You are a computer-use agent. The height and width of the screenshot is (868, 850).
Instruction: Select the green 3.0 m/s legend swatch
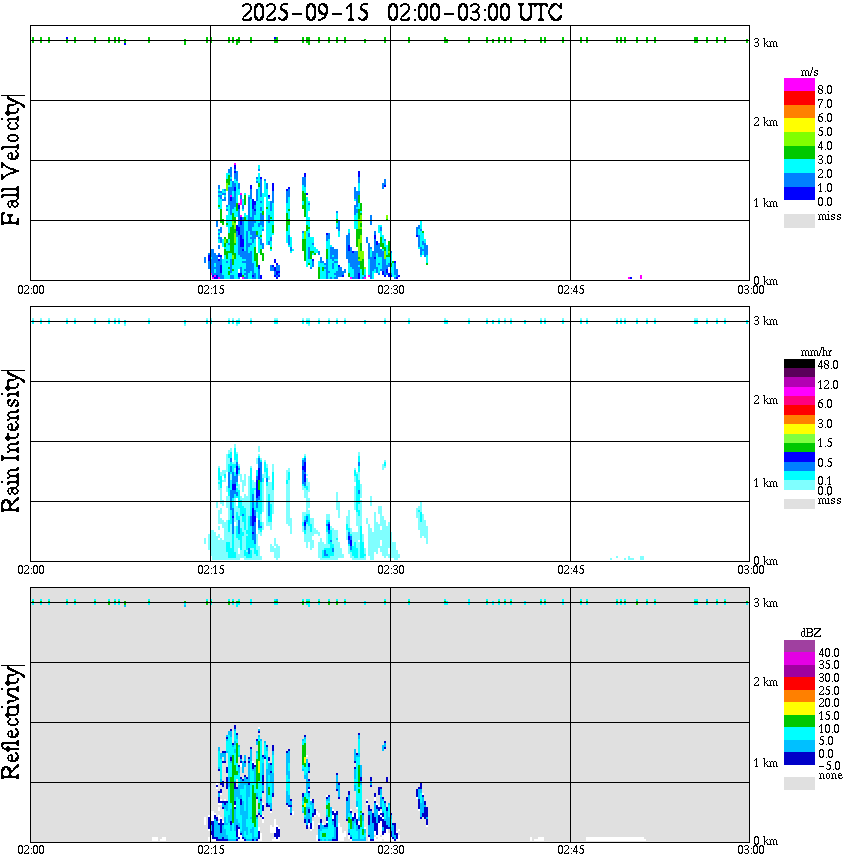[x=799, y=152]
